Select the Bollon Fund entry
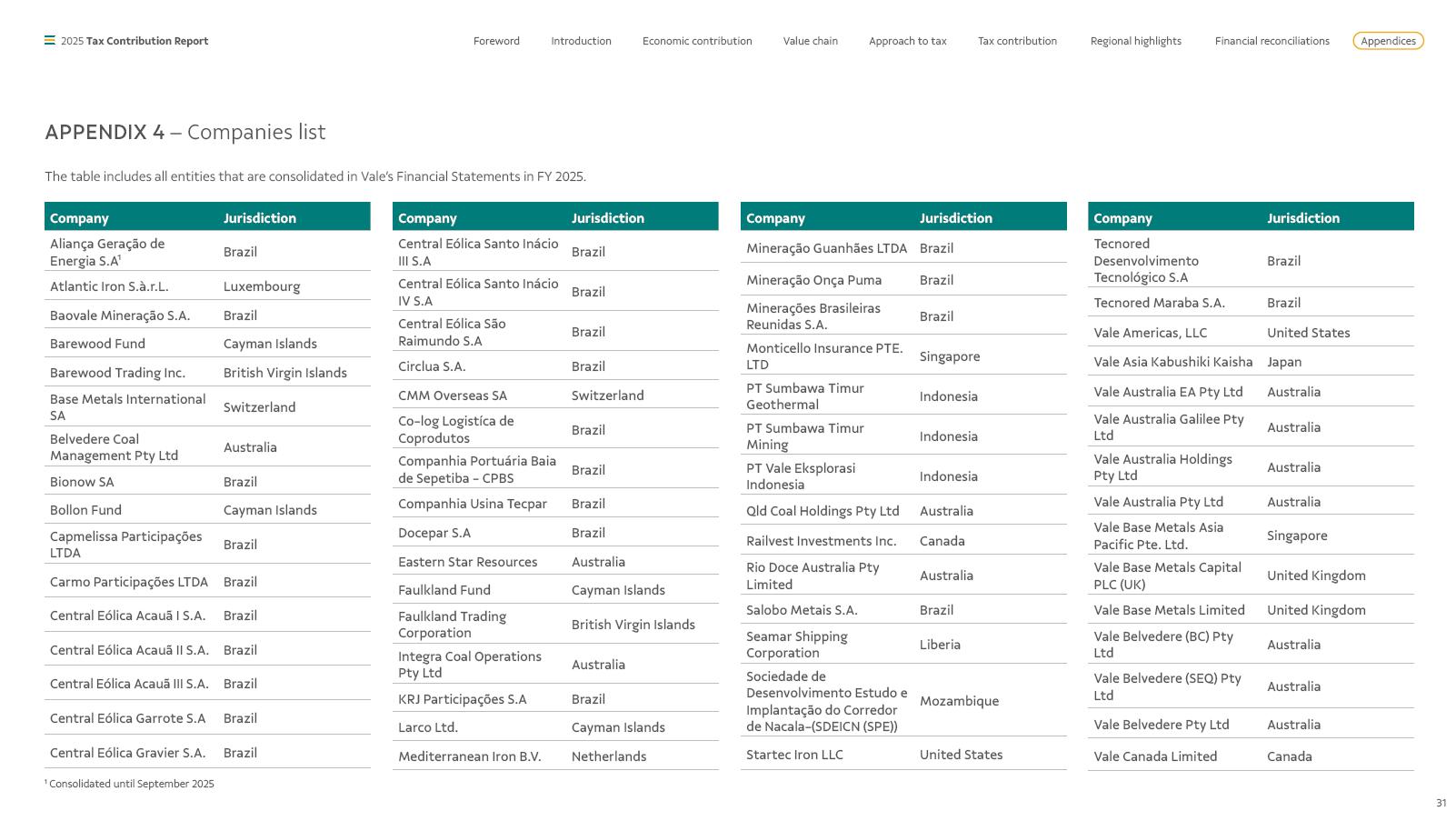 (x=85, y=510)
